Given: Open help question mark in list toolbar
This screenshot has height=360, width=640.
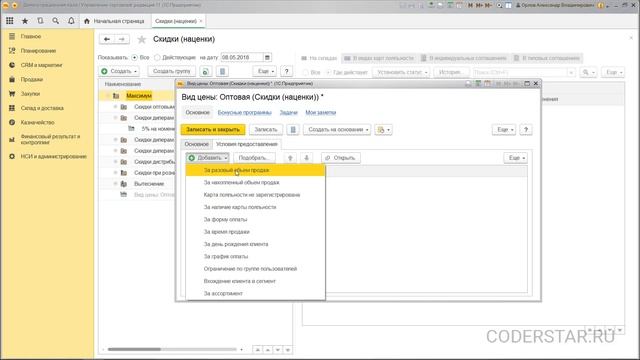Looking at the screenshot, I should [287, 71].
